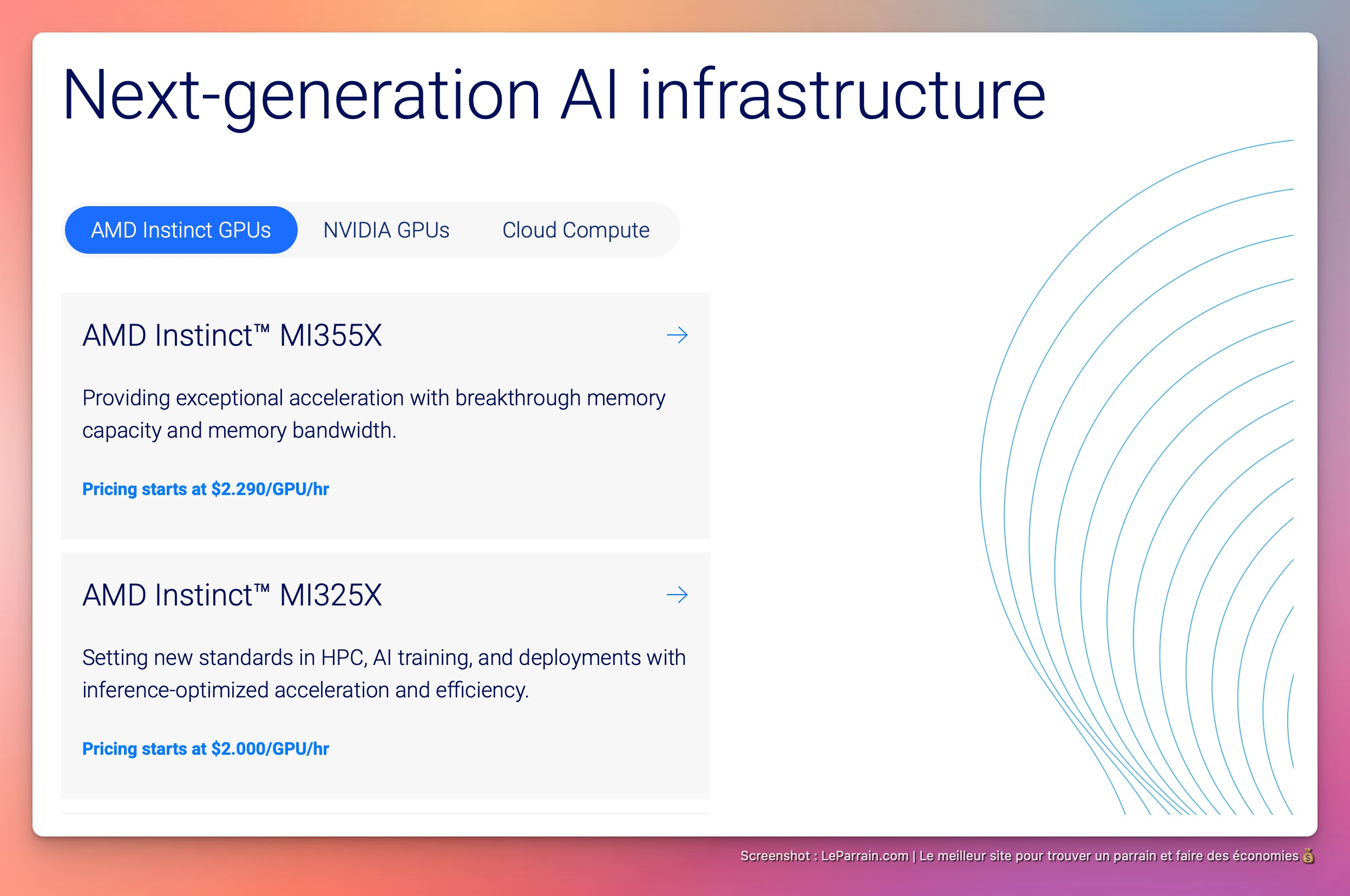Click the MI355X card's empty bottom area
Screen dimensions: 1350x896
(x=385, y=521)
